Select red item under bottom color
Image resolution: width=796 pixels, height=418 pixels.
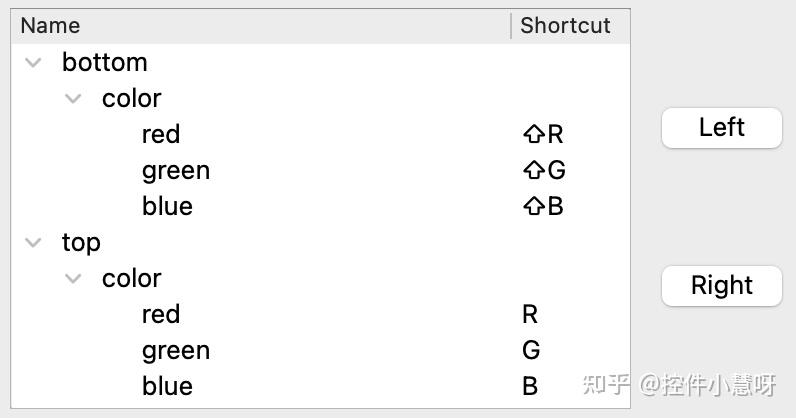(161, 134)
